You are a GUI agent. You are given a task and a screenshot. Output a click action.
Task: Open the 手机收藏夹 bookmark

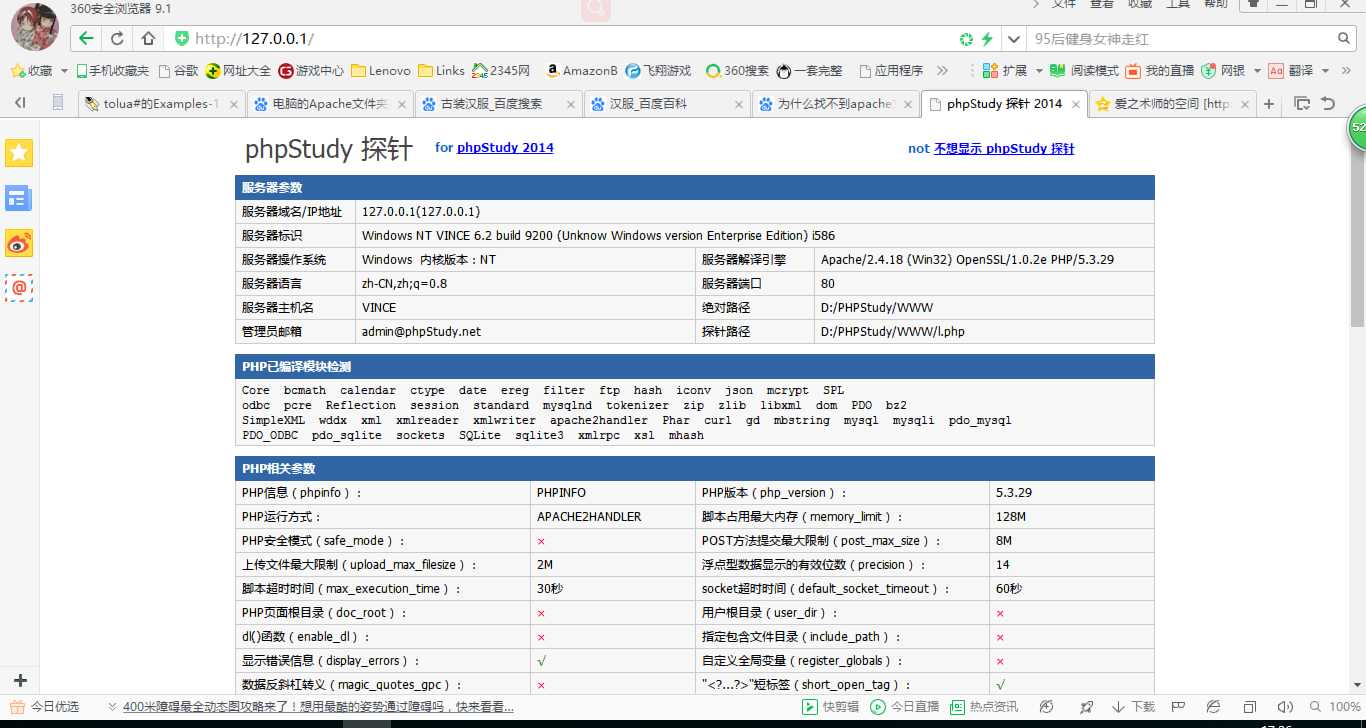click(x=112, y=71)
